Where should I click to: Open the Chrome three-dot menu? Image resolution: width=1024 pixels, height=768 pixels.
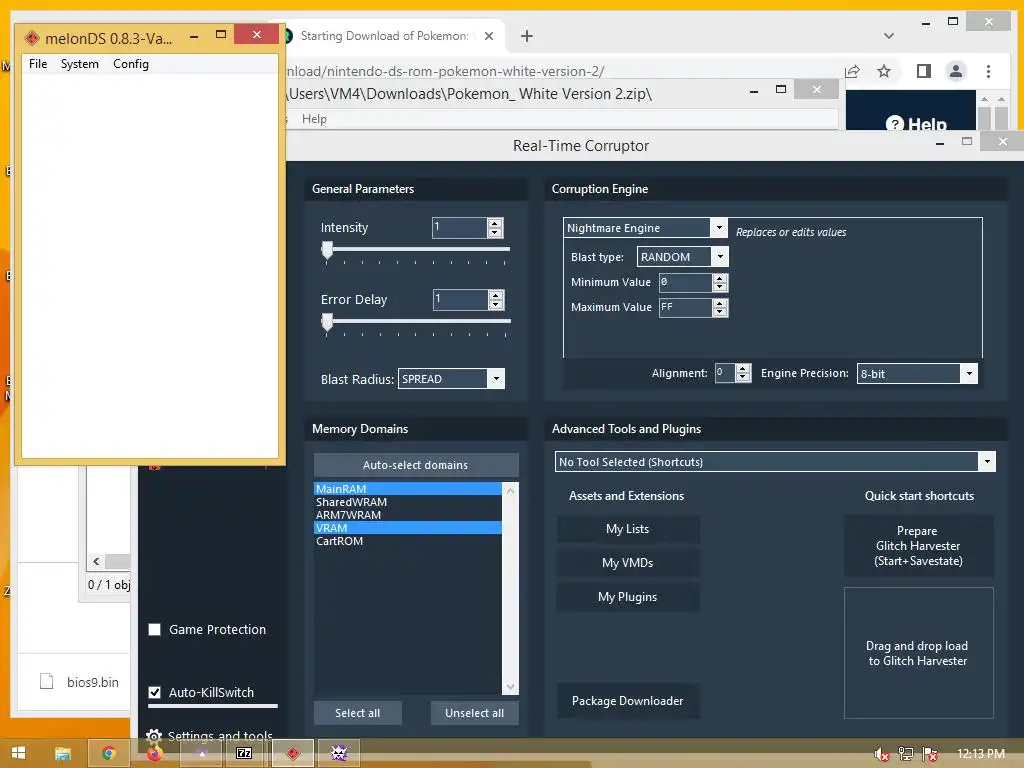coord(988,71)
